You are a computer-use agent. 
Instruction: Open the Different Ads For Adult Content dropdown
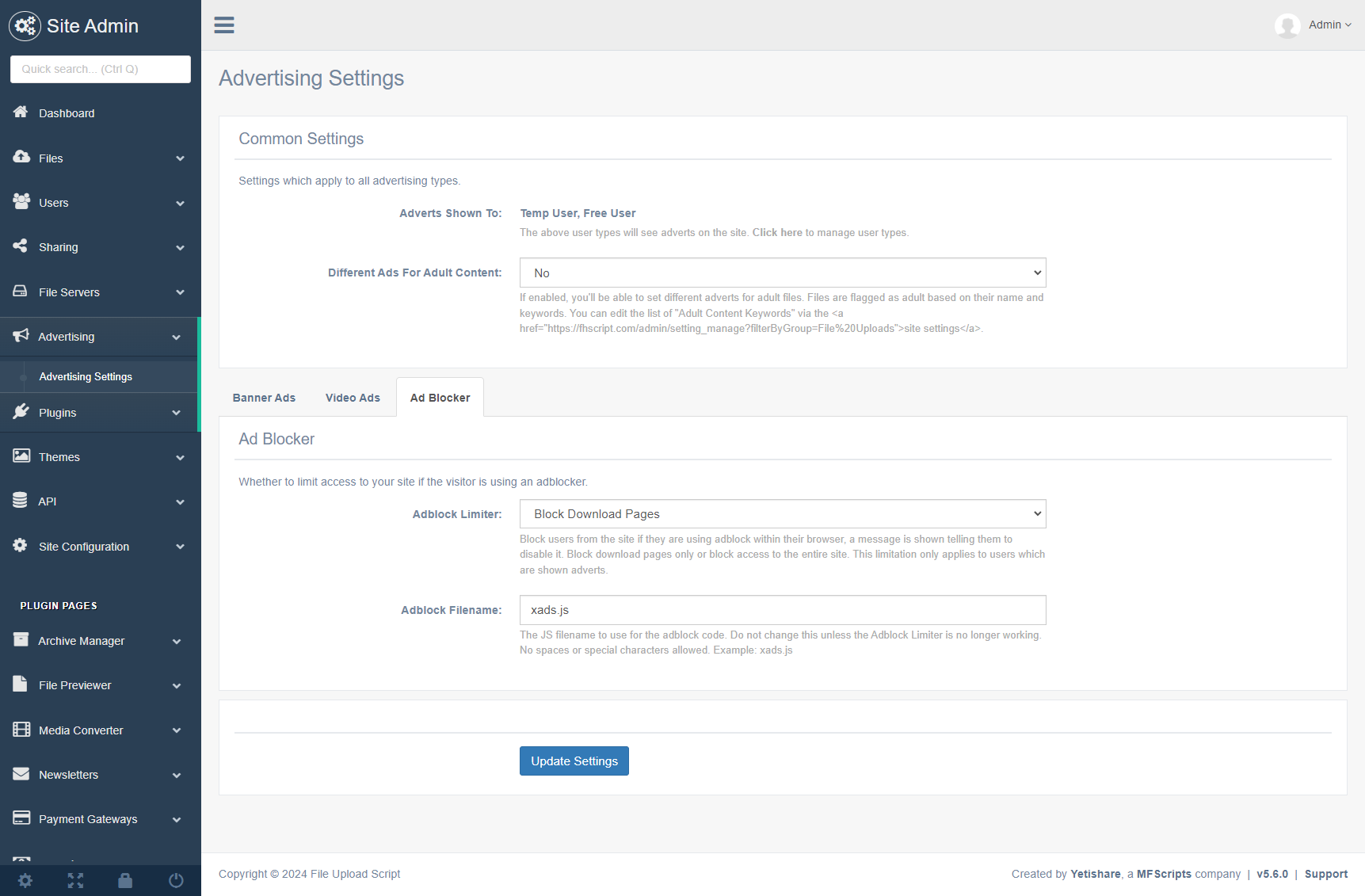782,273
